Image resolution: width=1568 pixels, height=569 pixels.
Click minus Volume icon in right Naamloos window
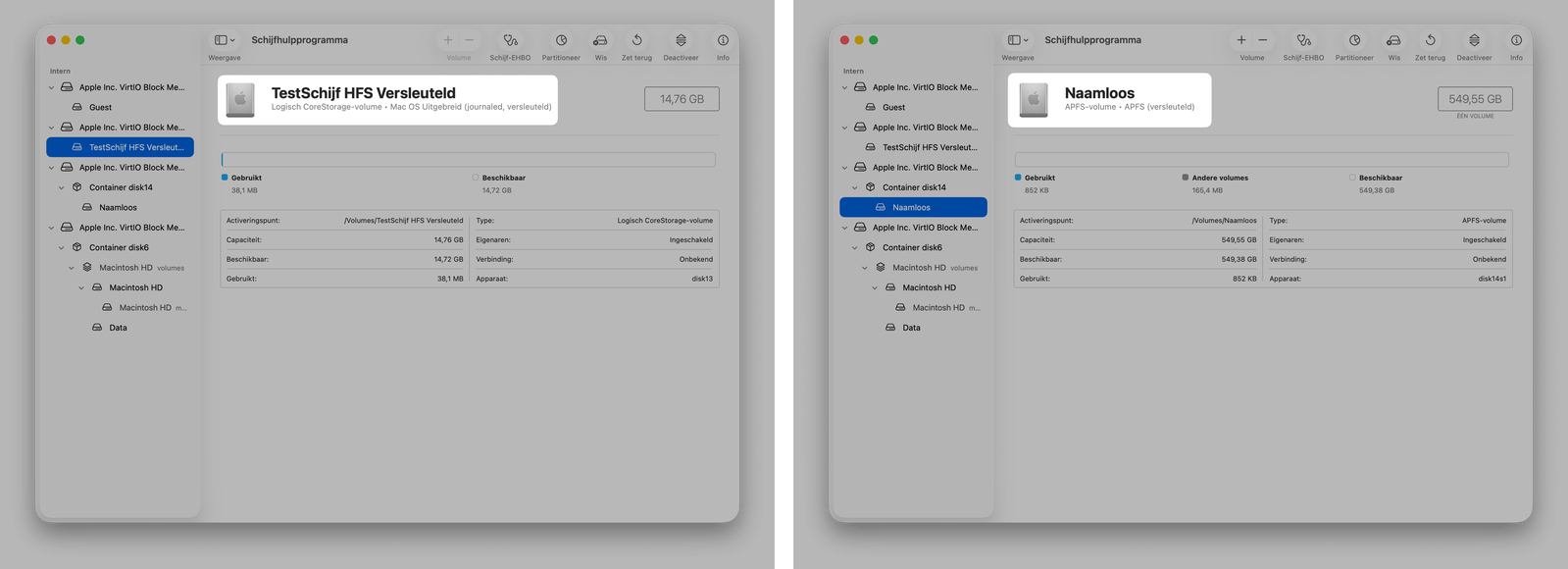tap(1263, 40)
